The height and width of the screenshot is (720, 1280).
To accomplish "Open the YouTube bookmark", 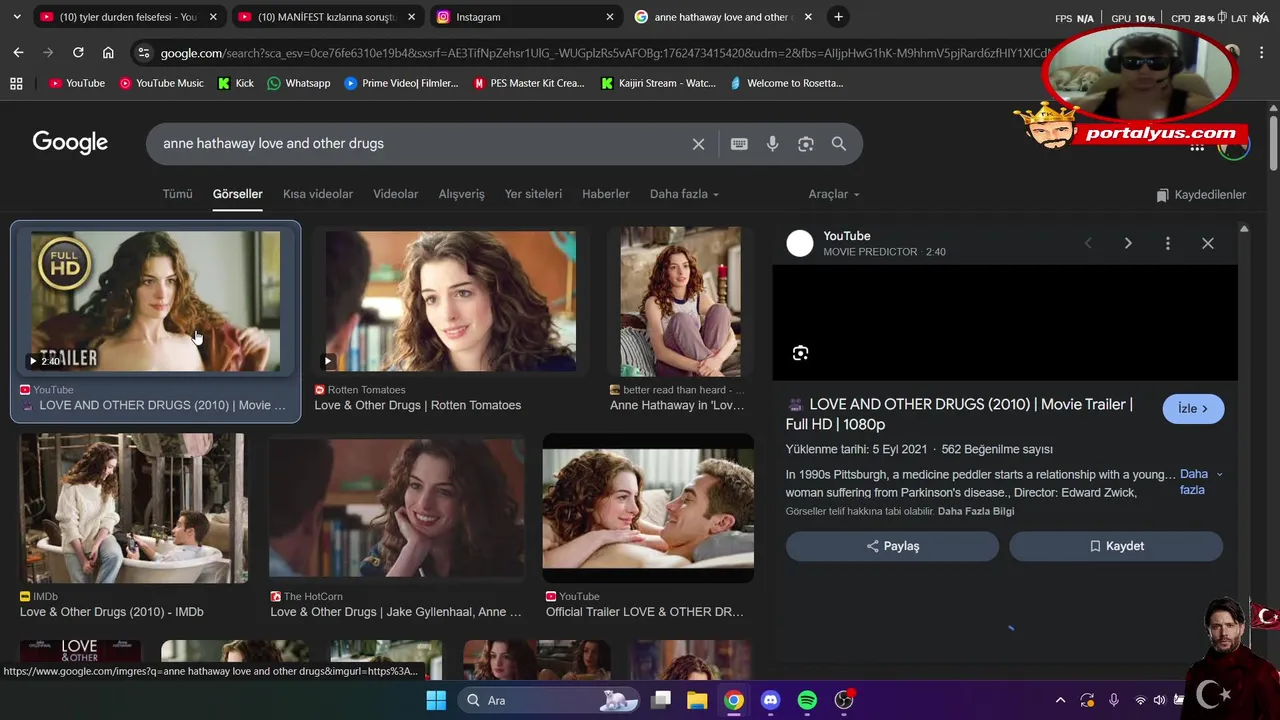I will tap(77, 83).
